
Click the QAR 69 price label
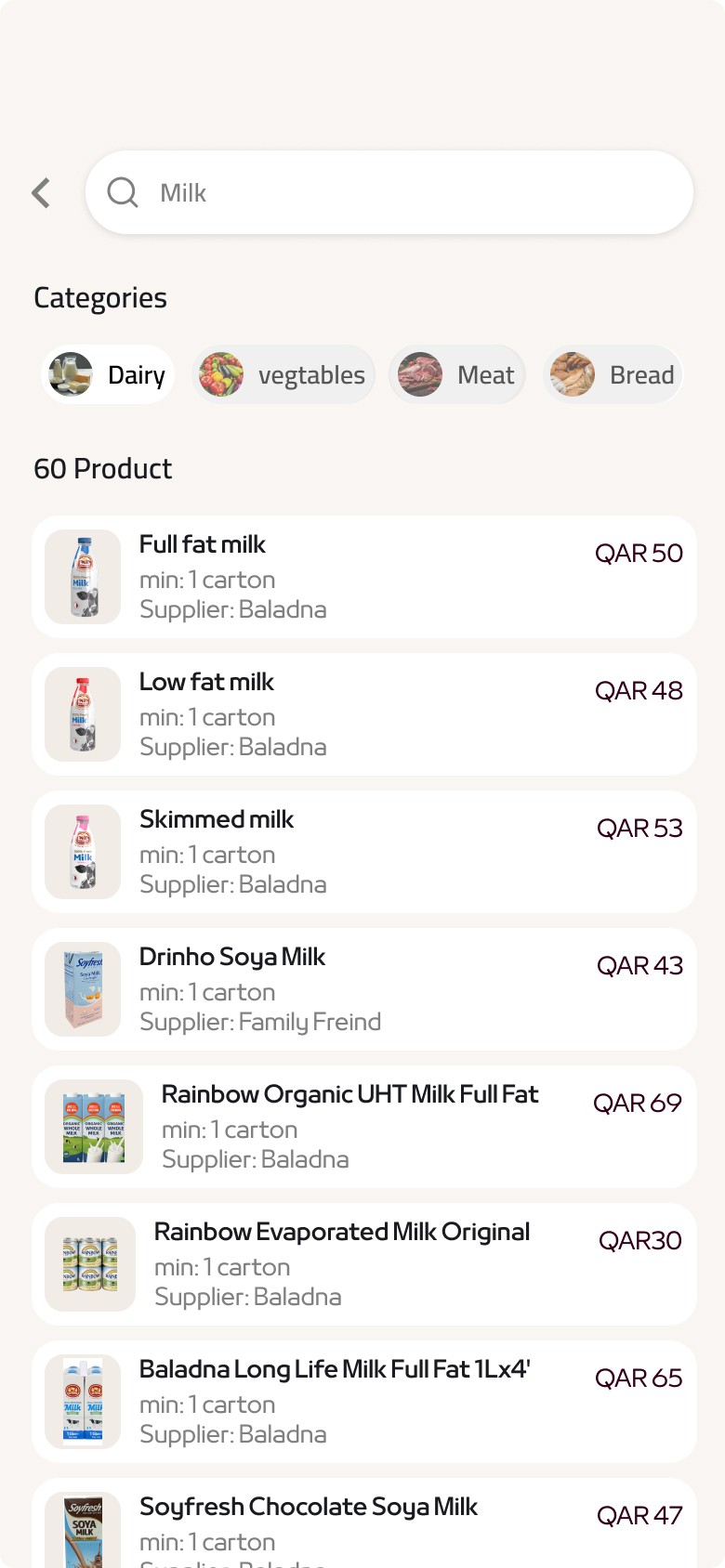click(638, 1103)
